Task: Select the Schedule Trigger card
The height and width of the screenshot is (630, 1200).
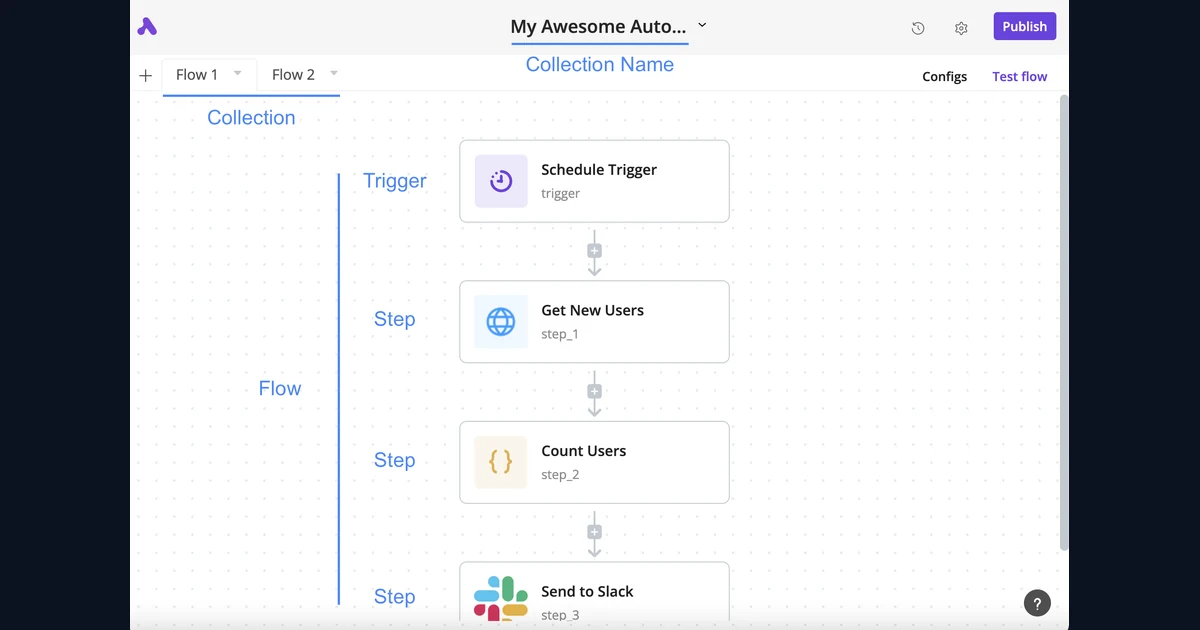Action: pos(594,181)
